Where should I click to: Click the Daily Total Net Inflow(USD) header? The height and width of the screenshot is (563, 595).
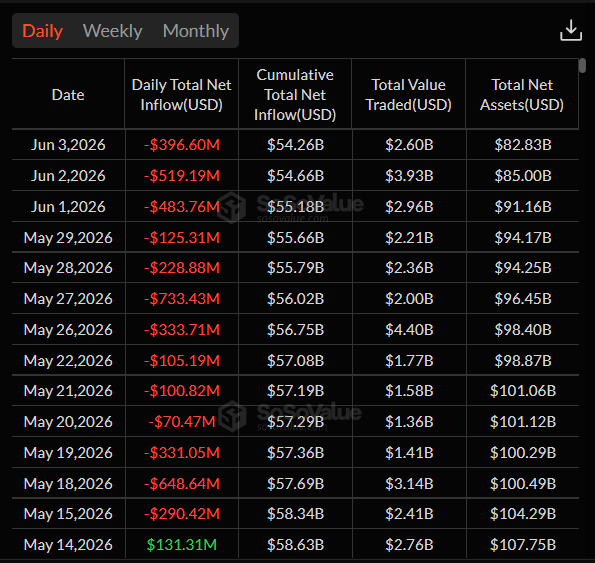181,95
